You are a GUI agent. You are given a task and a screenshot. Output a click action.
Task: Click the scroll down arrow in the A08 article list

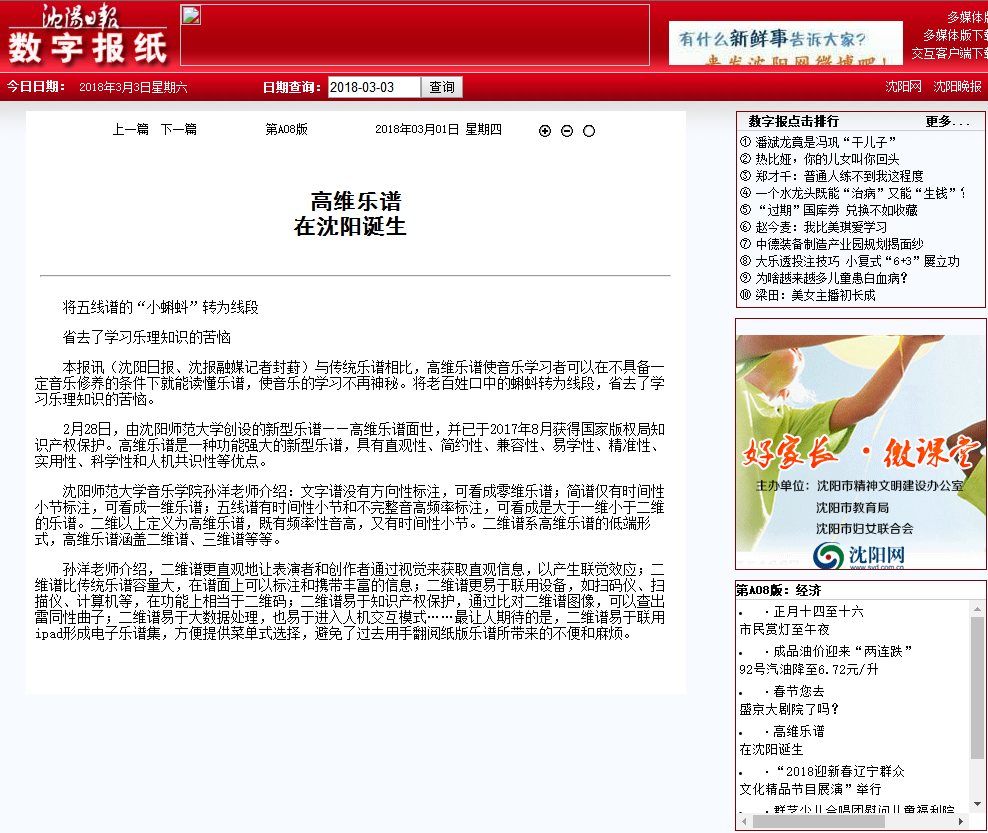pos(977,804)
